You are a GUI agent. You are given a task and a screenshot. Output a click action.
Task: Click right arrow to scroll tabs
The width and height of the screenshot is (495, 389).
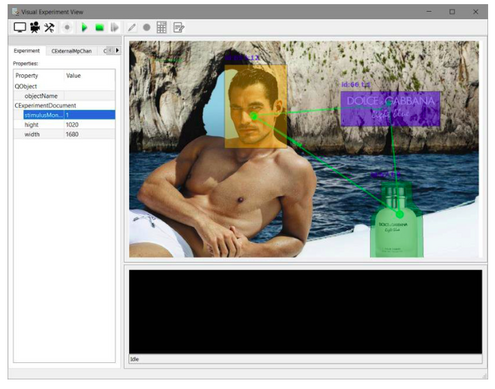pos(117,51)
